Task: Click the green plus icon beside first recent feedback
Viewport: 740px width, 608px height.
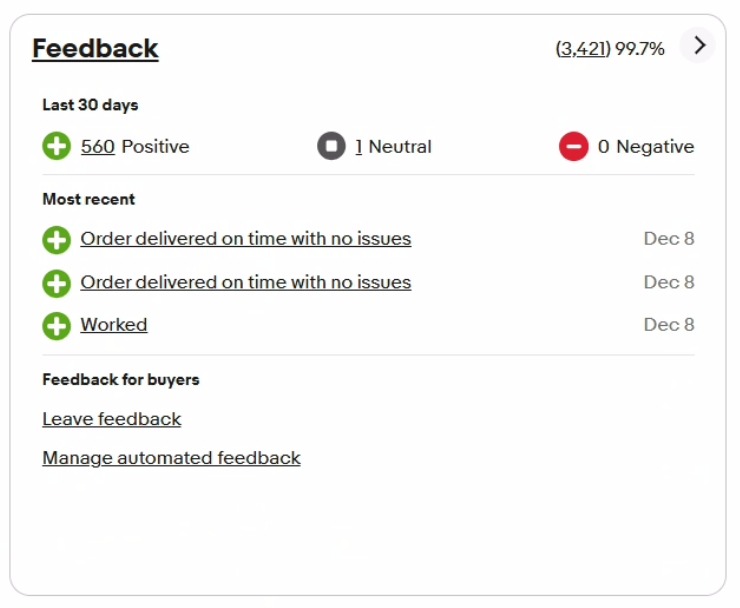Action: tap(57, 240)
